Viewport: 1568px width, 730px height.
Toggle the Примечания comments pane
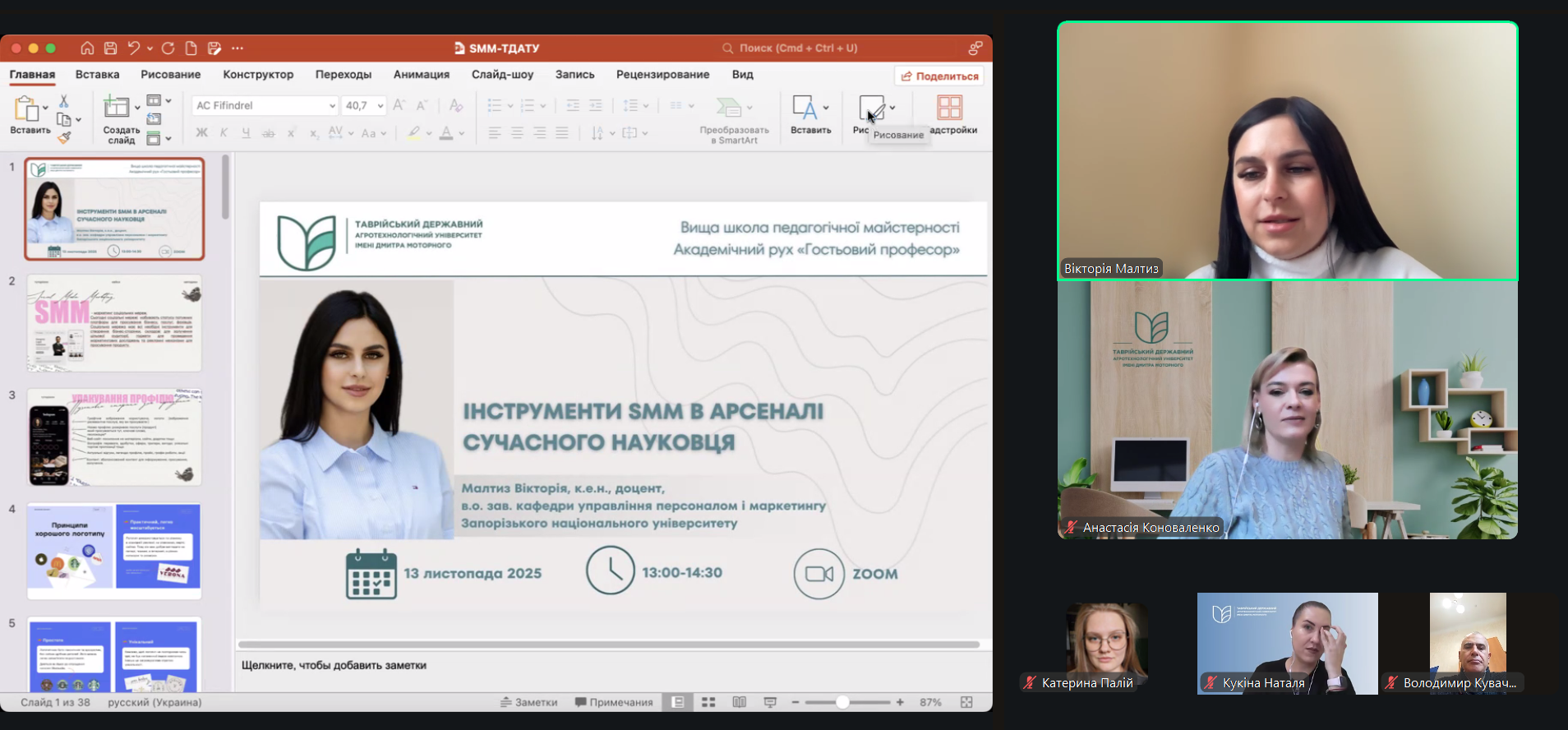pos(614,702)
